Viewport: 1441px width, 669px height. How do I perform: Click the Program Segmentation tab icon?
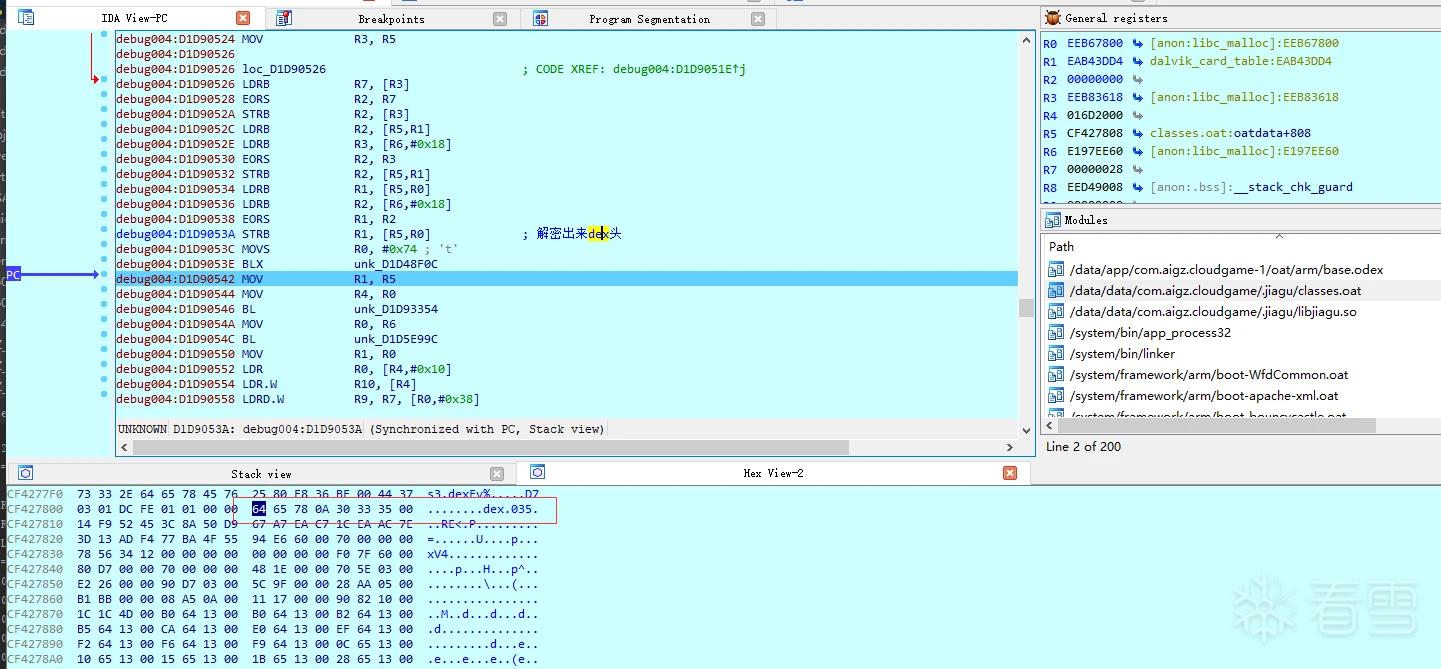point(541,18)
